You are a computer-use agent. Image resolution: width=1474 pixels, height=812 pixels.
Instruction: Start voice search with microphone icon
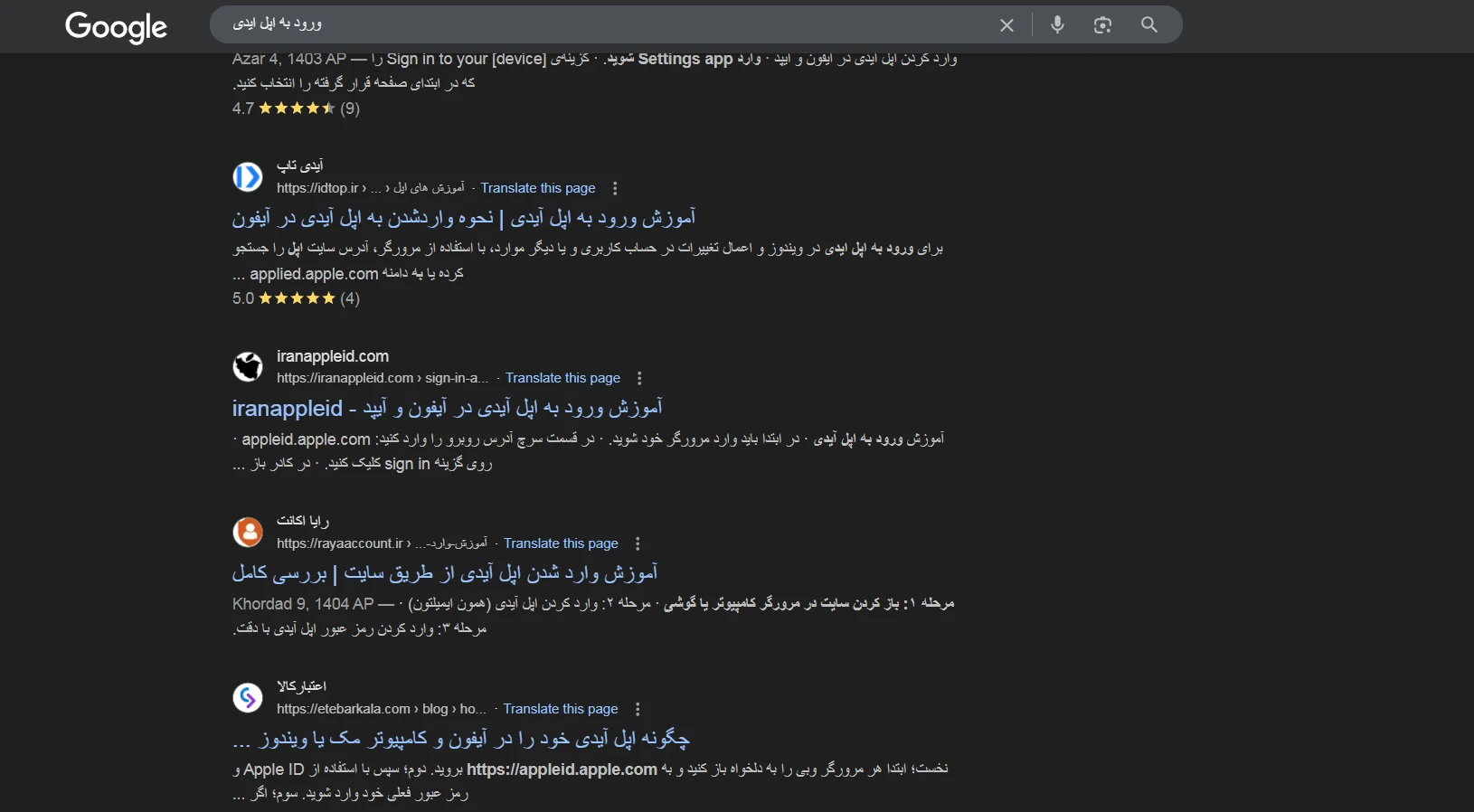[x=1057, y=25]
